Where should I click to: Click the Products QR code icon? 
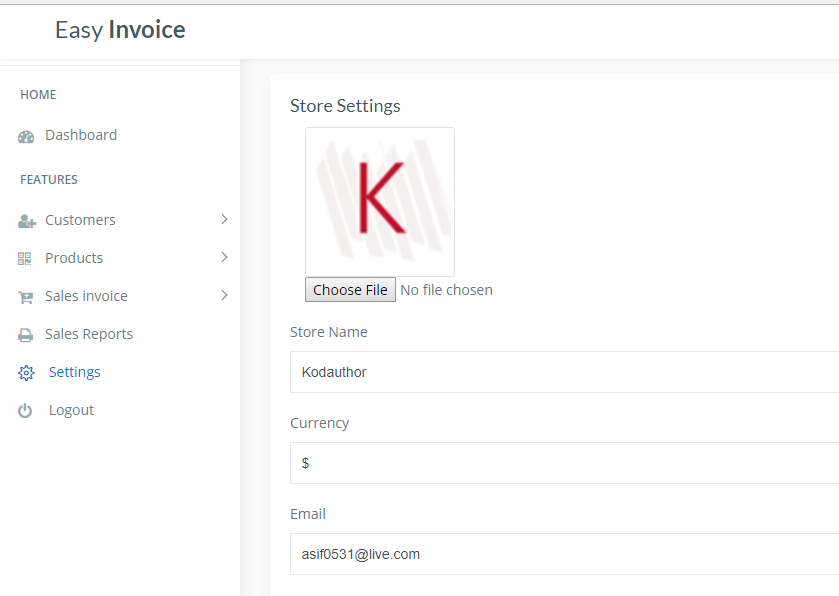(25, 259)
